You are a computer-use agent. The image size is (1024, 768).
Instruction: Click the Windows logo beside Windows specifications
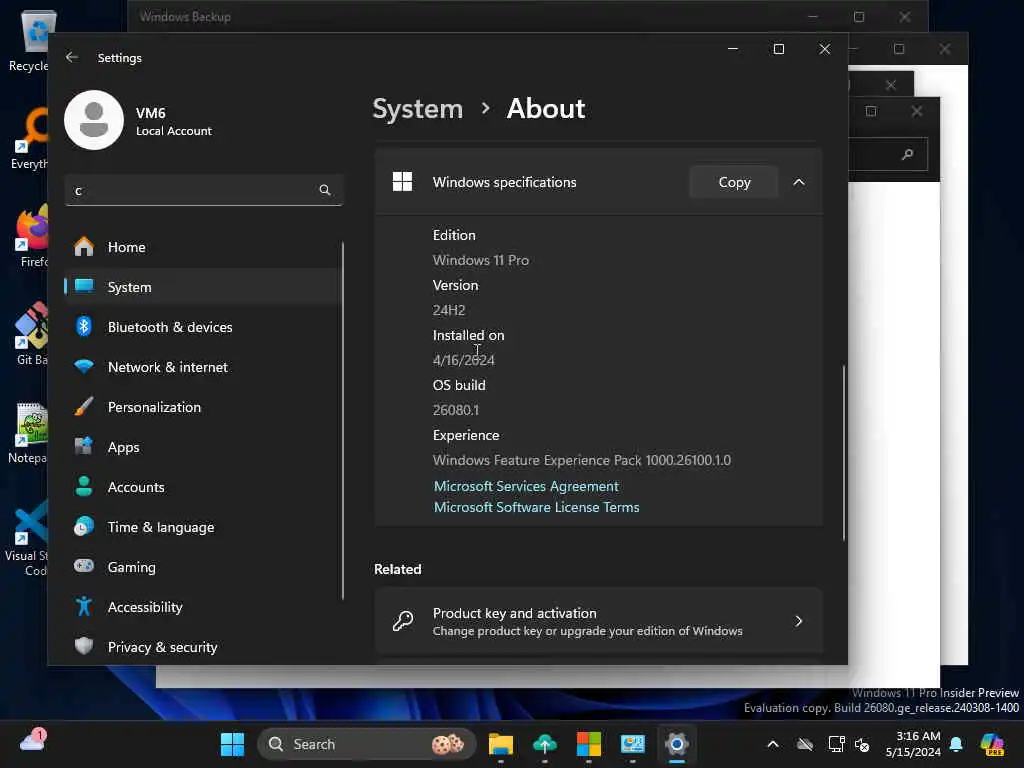(x=402, y=182)
